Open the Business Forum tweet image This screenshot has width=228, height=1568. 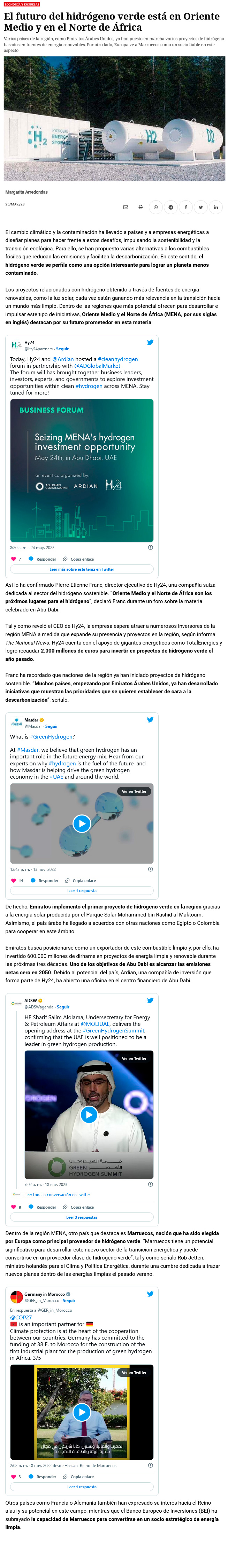(x=82, y=470)
